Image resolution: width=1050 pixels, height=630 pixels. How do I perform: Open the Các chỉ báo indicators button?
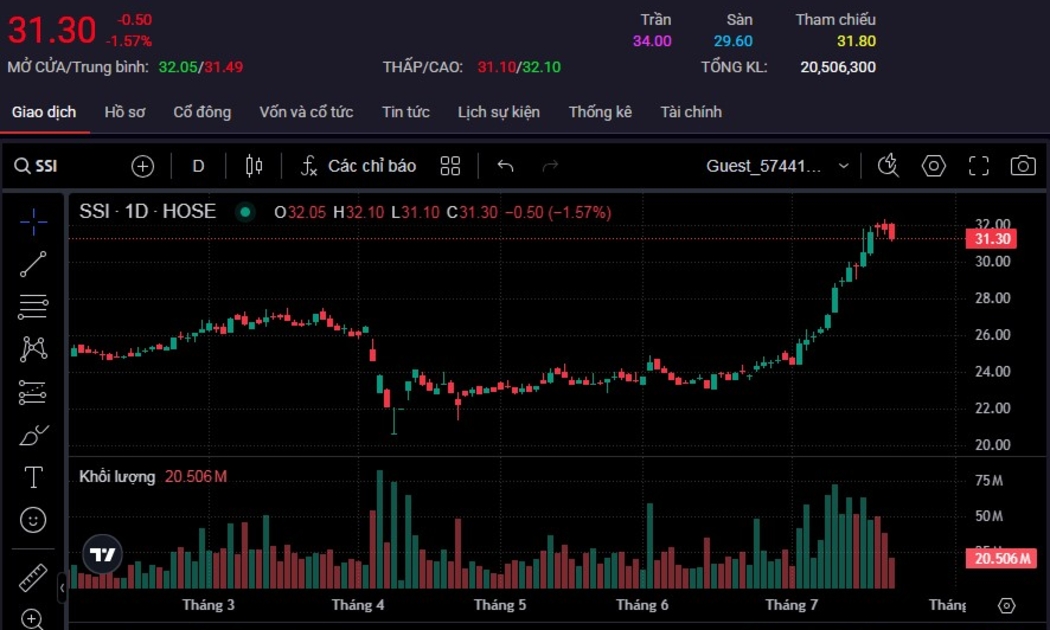click(358, 166)
